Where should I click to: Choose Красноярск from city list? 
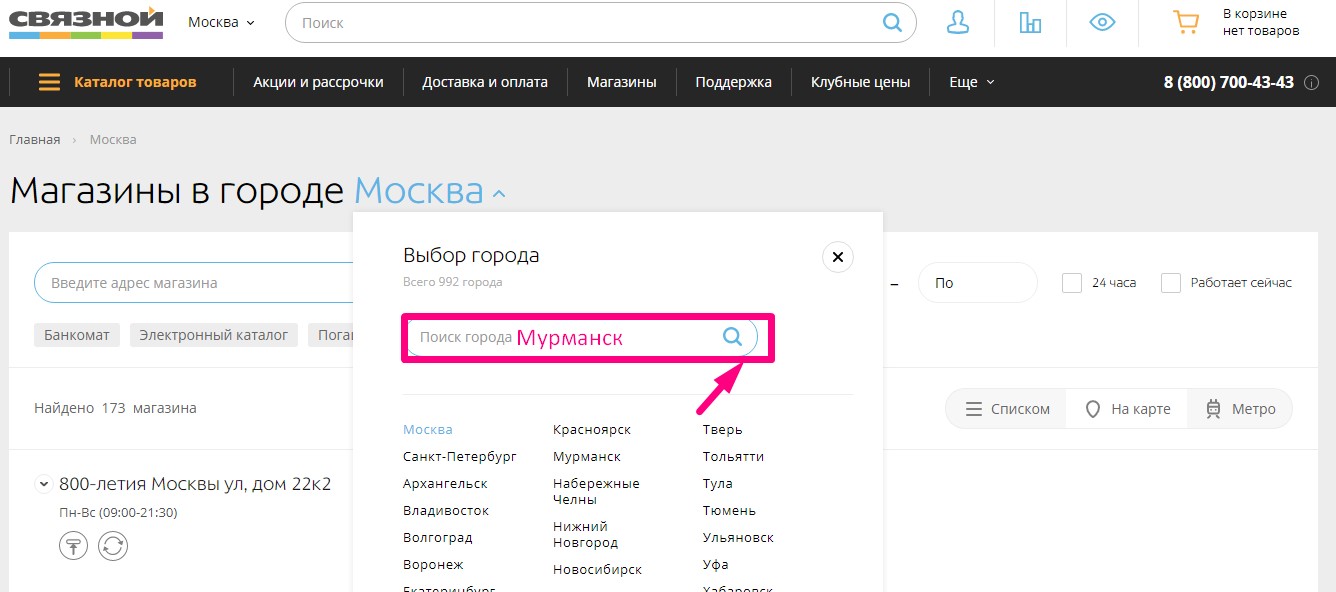pos(592,429)
